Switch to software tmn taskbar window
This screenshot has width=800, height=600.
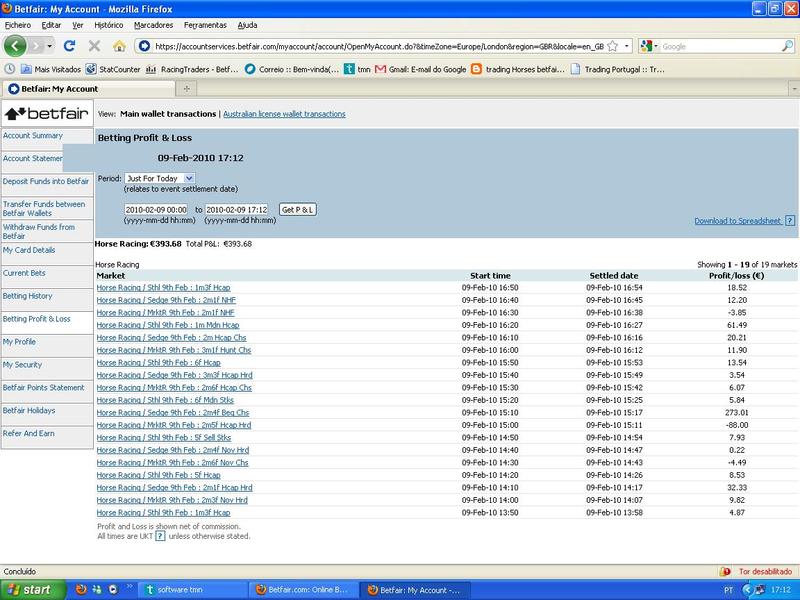coord(193,590)
